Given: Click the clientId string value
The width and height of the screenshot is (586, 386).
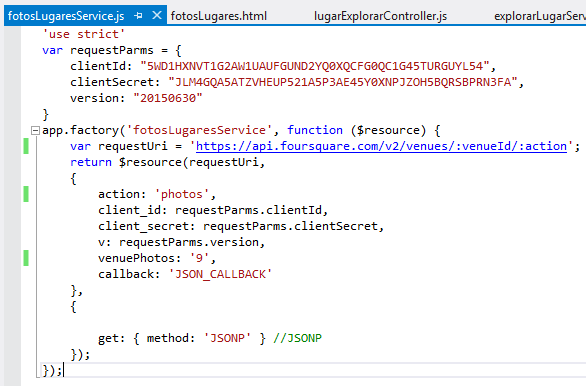Looking at the screenshot, I should 315,66.
